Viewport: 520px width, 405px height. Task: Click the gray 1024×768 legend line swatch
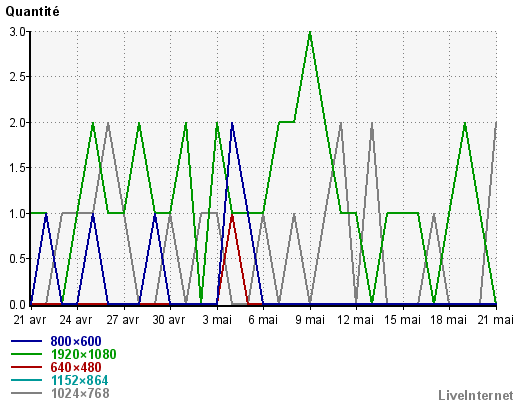tap(27, 393)
